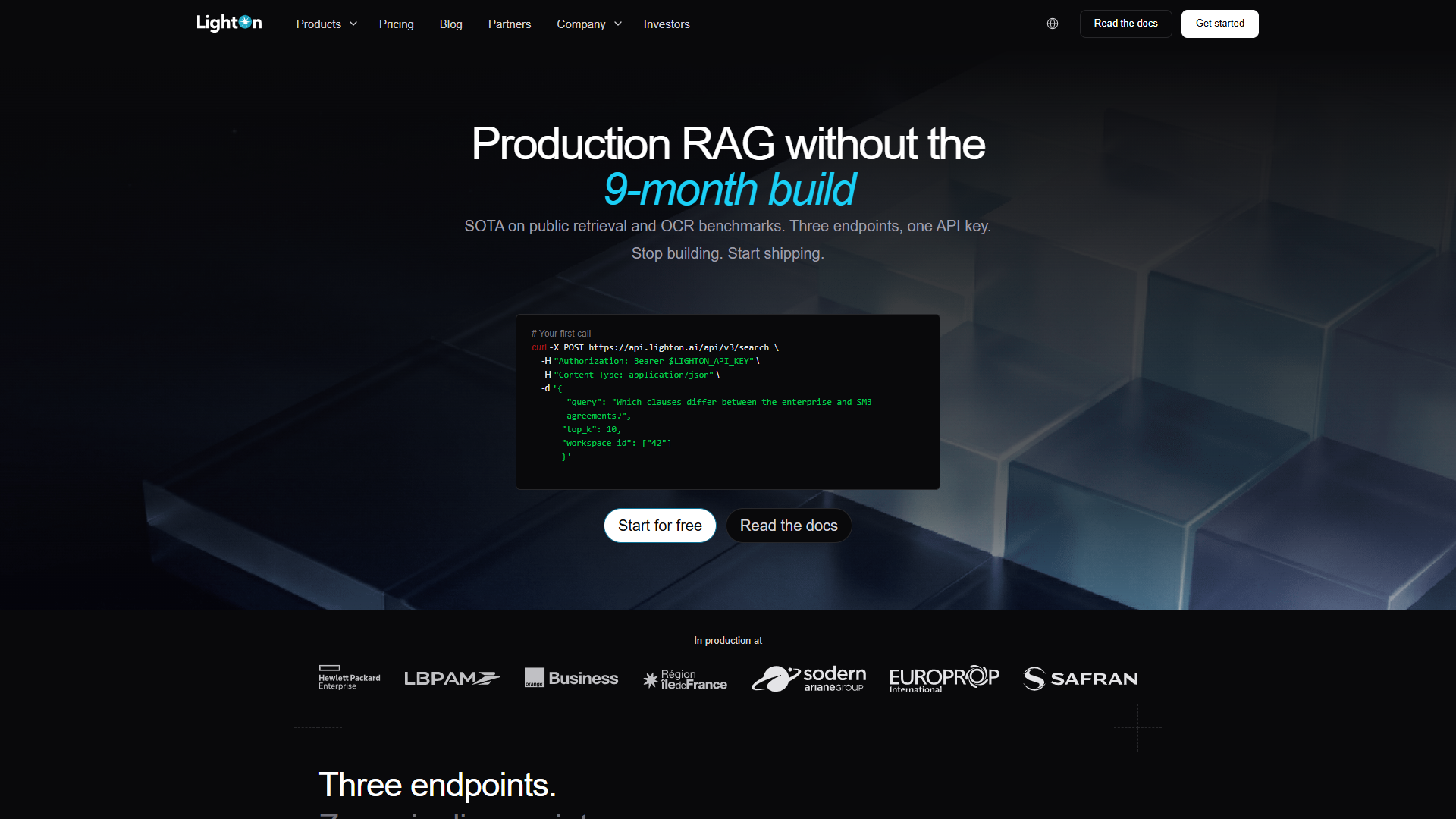
Task: Click the Hewlett Packard Enterprise logo
Action: pos(350,677)
